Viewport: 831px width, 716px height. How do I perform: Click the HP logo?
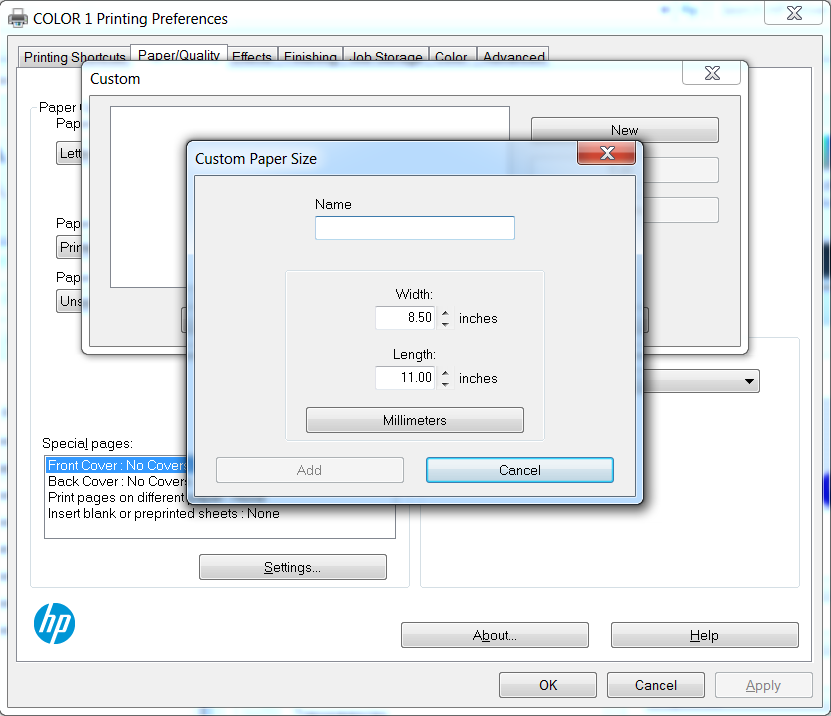[x=55, y=624]
